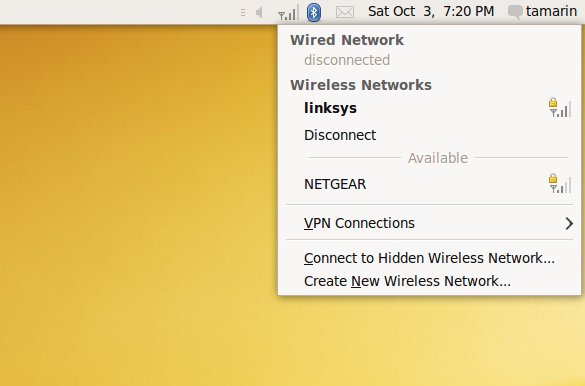
Task: Click the Wireless Networks heading
Action: pyautogui.click(x=361, y=85)
